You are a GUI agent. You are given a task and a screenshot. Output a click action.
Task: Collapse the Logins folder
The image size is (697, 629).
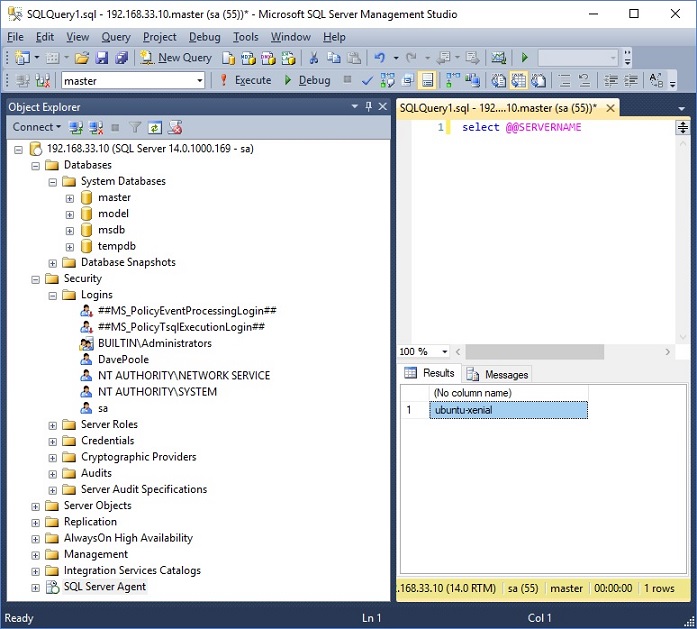tap(53, 295)
